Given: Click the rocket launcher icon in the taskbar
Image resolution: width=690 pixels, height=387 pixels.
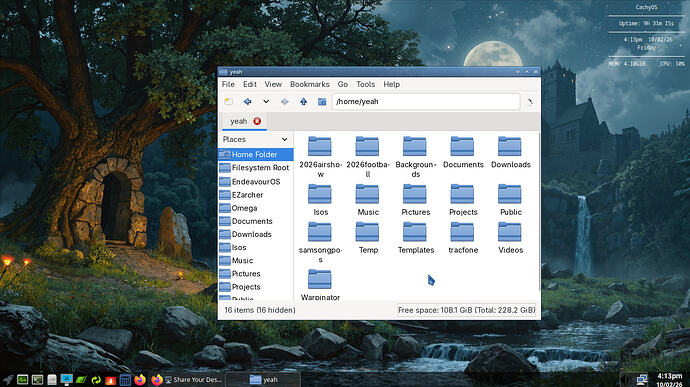Looking at the screenshot, I should [x=8, y=380].
